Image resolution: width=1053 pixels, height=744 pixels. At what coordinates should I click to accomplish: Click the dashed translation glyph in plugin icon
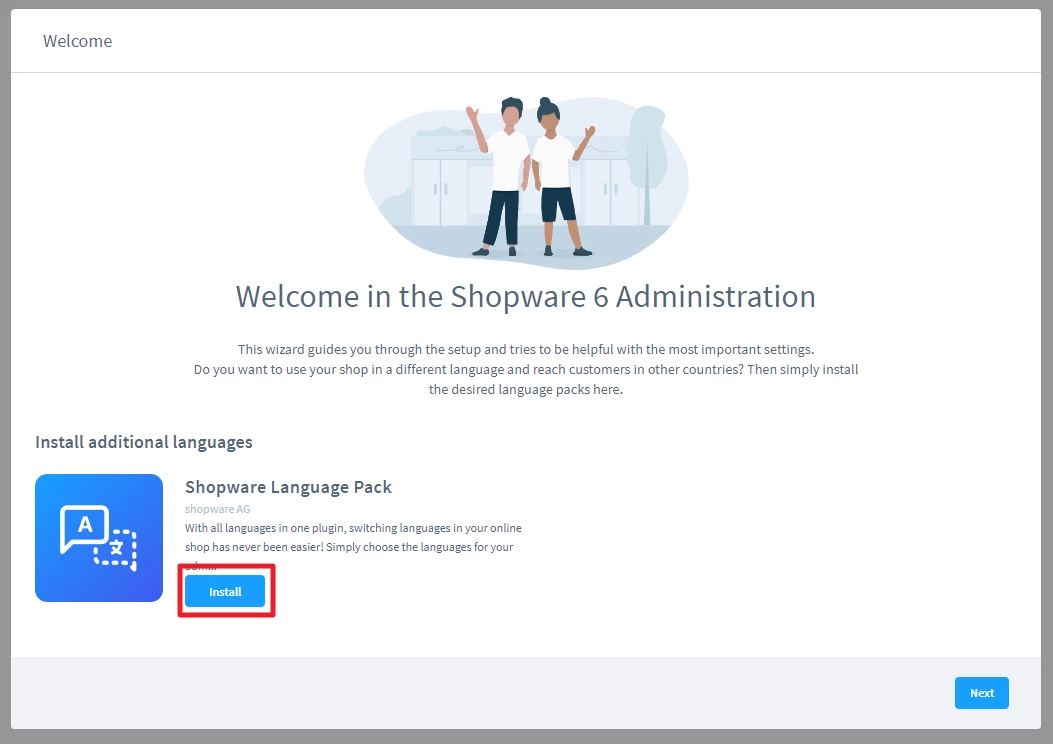tap(116, 550)
